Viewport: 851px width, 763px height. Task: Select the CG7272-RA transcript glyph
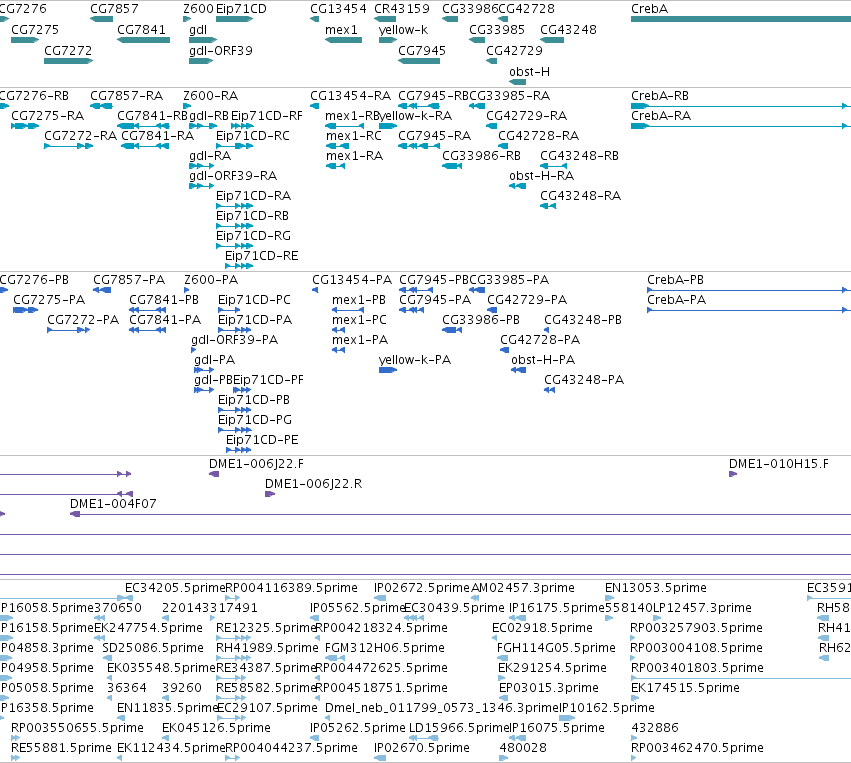pos(68,147)
